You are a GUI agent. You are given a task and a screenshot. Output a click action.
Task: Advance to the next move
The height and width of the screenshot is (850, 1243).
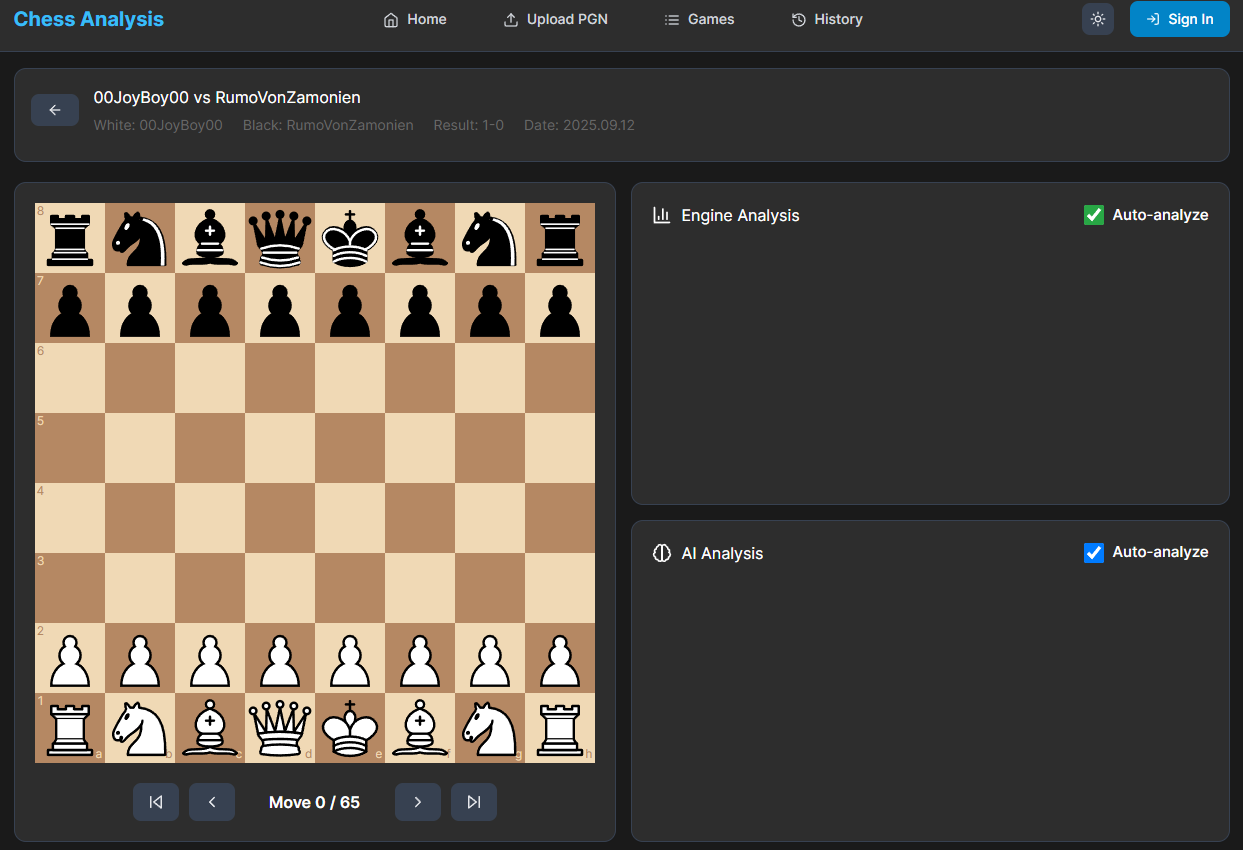[418, 801]
